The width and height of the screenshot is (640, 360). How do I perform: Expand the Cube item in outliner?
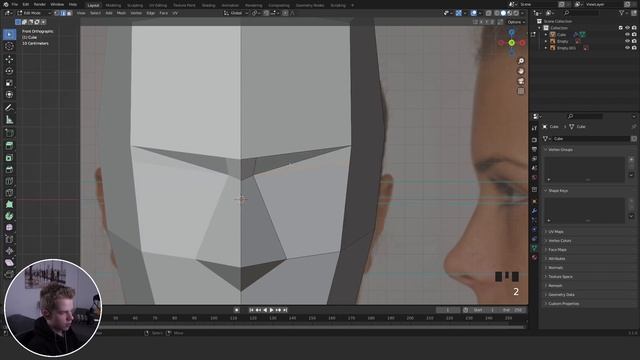546,35
